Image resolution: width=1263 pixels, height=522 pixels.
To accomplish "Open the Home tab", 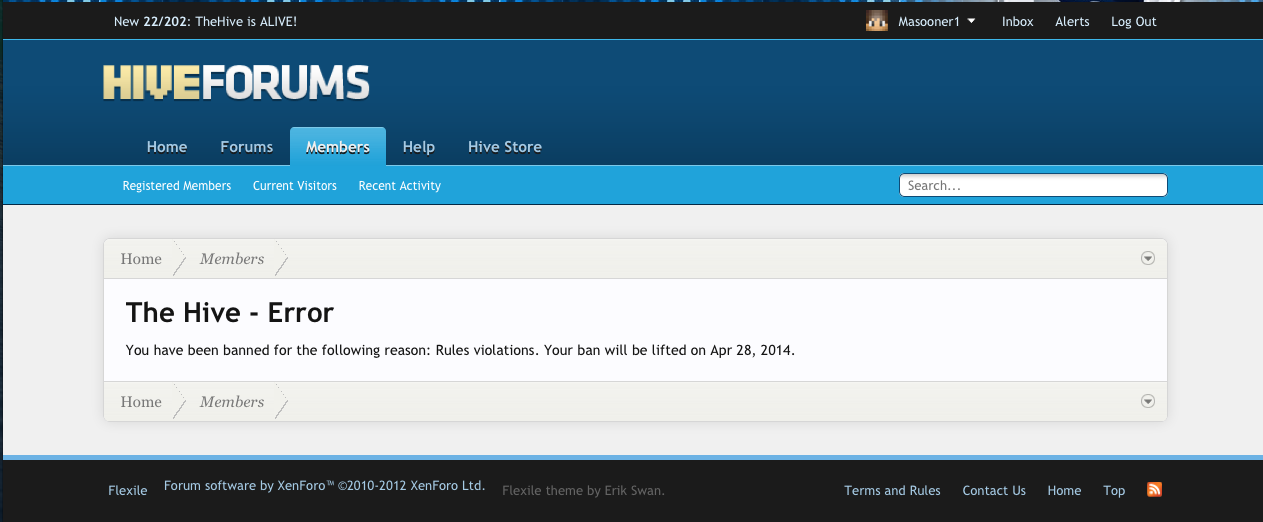I will [167, 146].
